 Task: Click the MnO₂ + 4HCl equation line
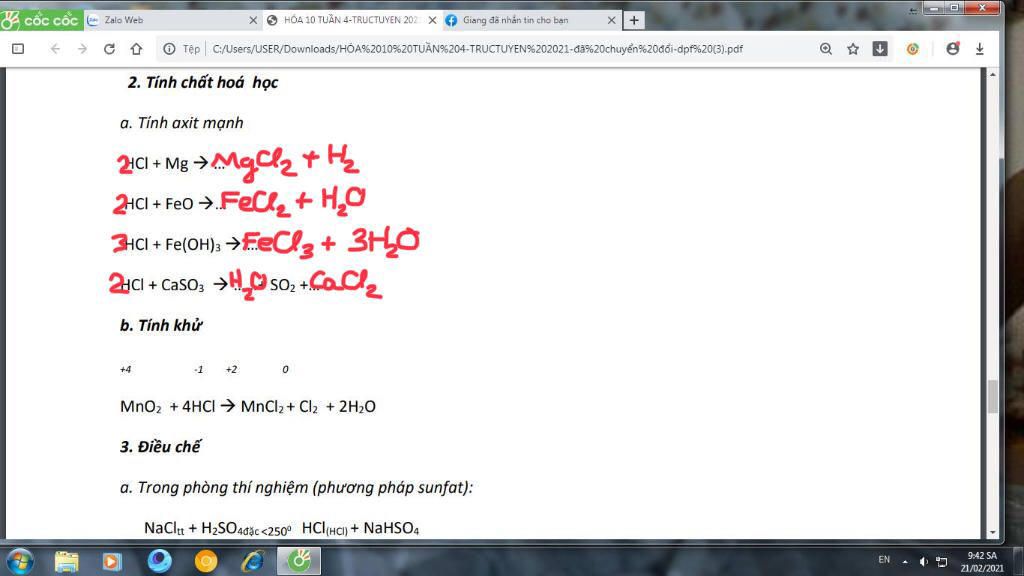248,406
